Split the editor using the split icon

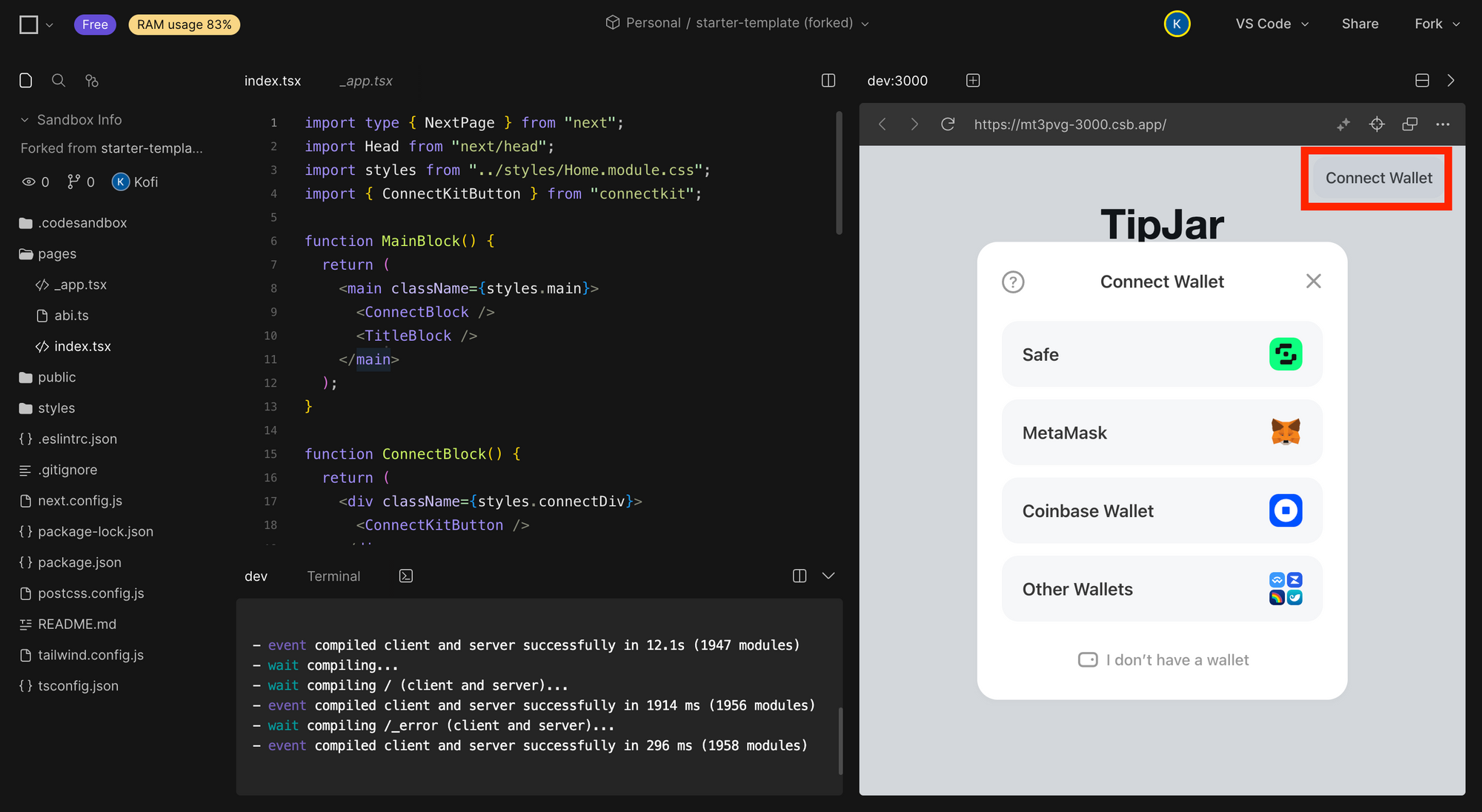click(x=828, y=81)
